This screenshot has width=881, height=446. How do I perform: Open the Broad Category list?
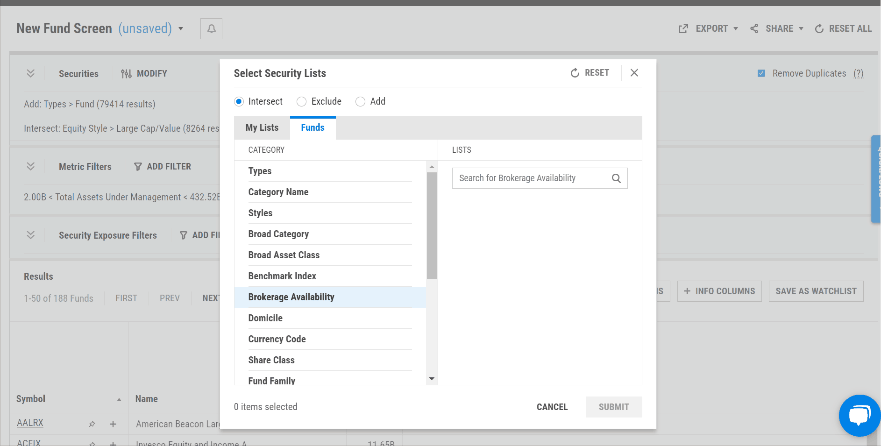(330, 234)
